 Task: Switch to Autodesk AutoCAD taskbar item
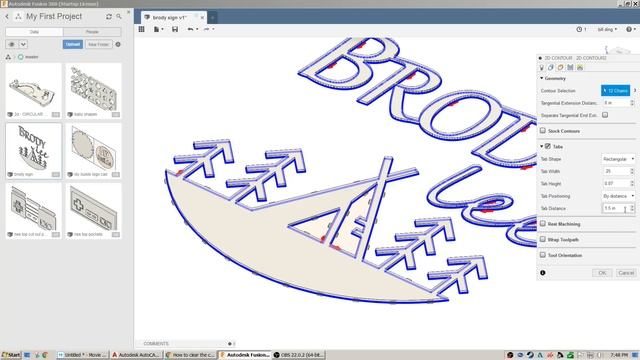click(136, 355)
